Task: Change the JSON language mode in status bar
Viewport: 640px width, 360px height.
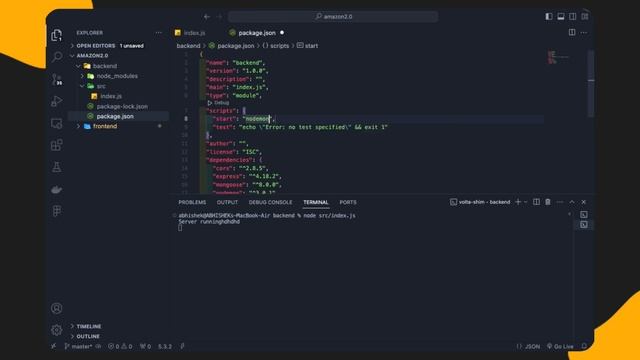Action: click(532, 346)
